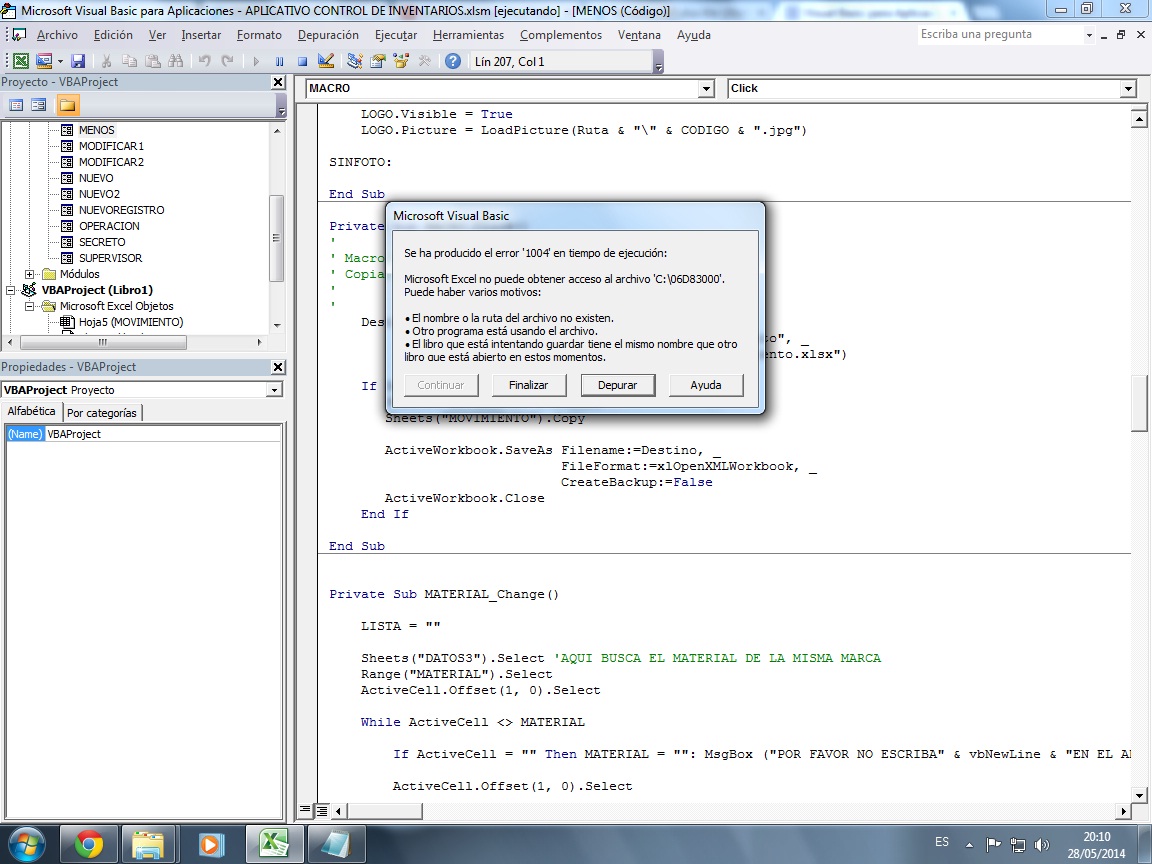1152x864 pixels.
Task: Open the Ventana menu
Action: coord(639,35)
